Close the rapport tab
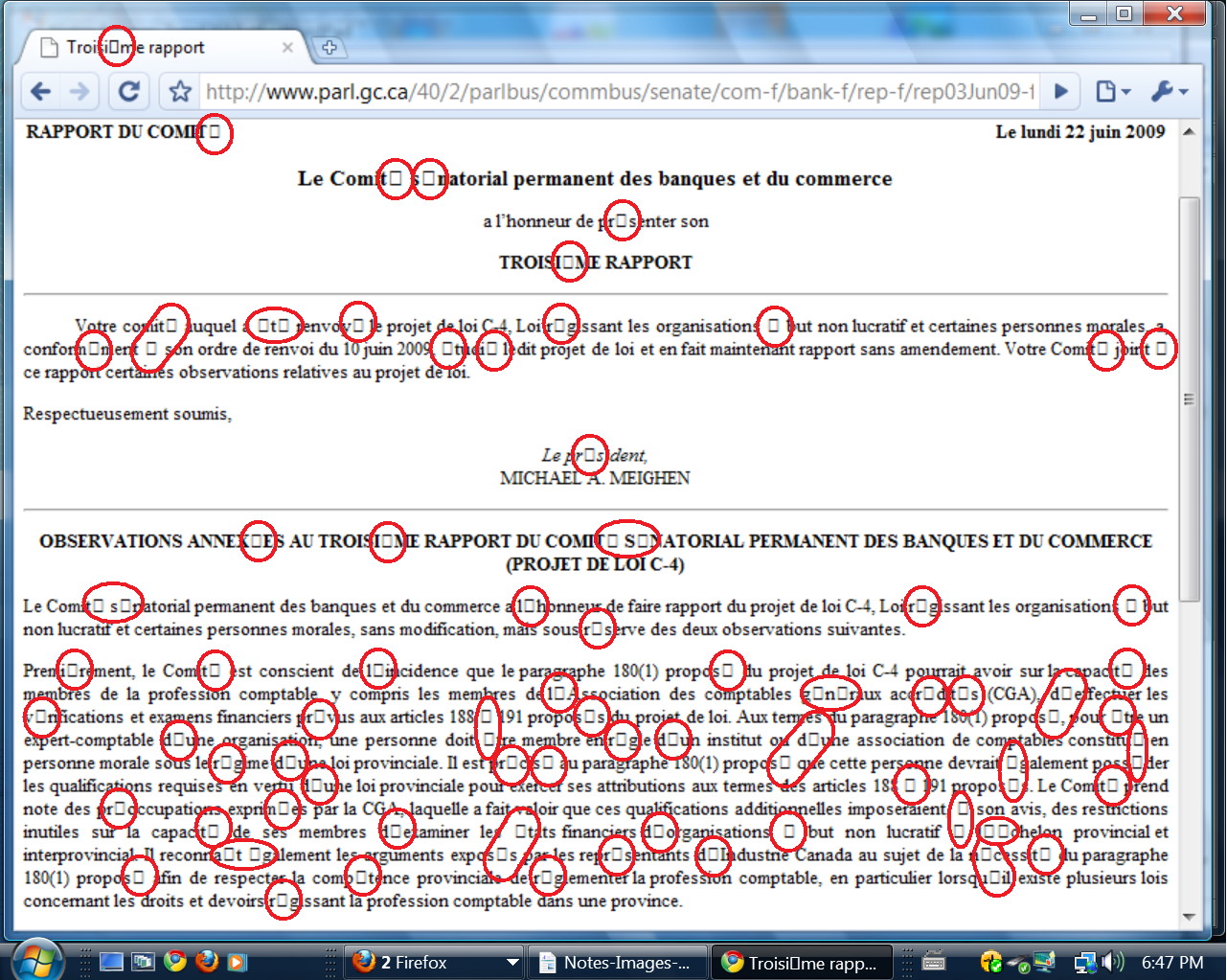 [287, 47]
